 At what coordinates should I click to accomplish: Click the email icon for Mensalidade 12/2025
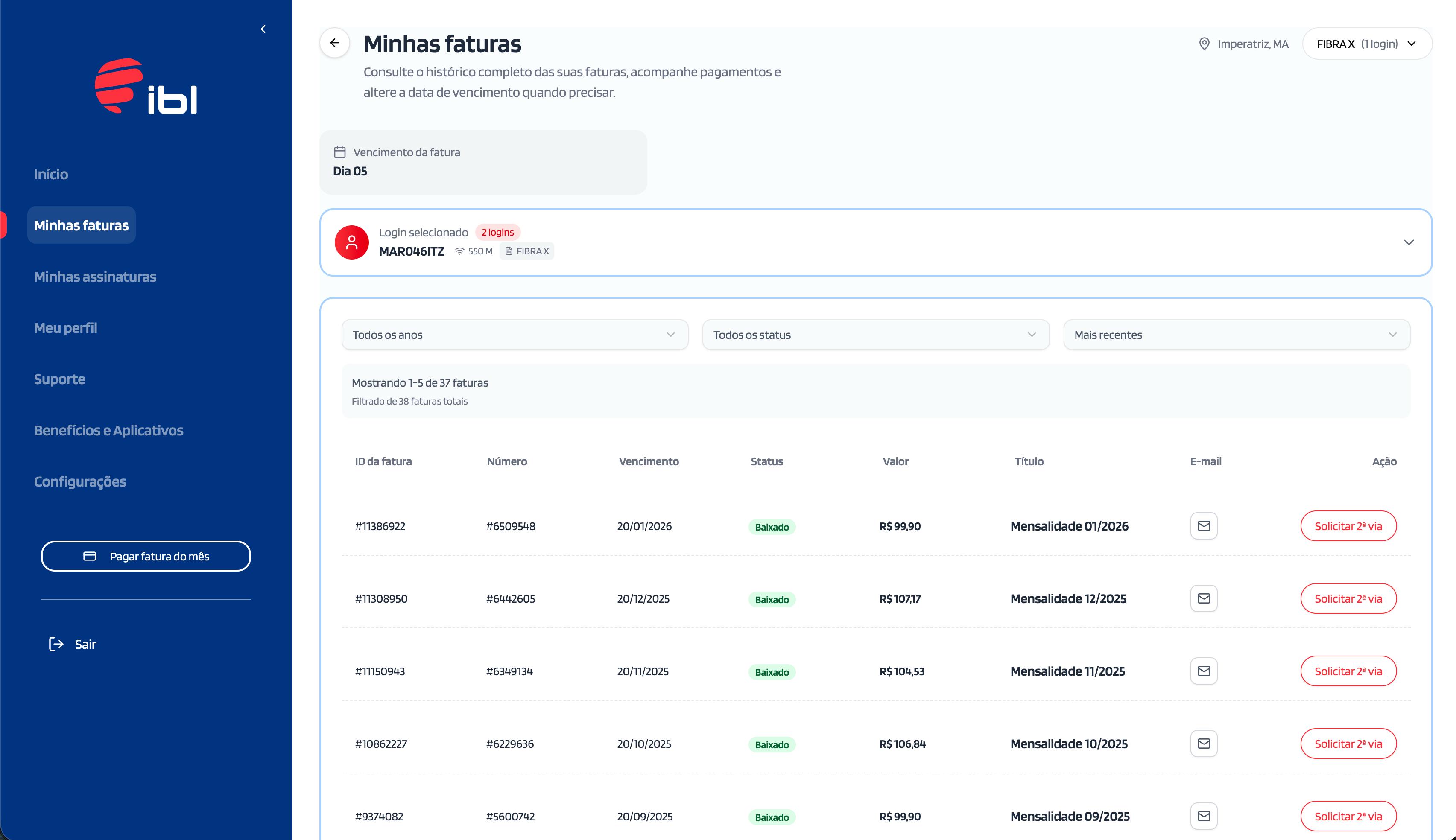tap(1203, 598)
